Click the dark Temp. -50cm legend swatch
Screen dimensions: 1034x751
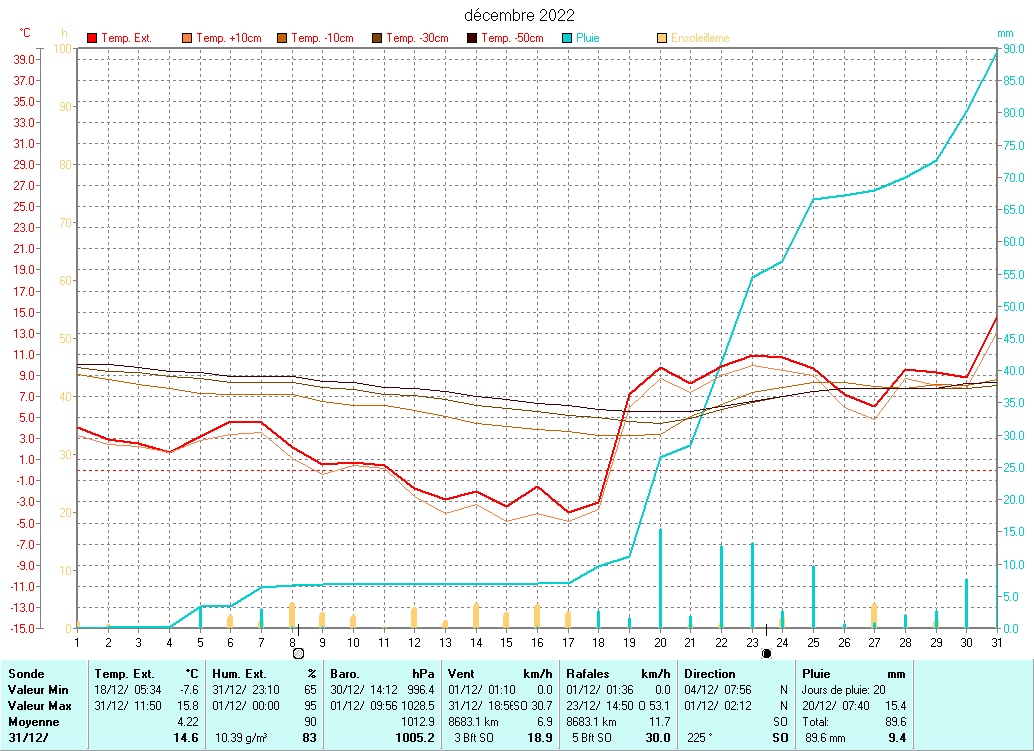tap(472, 39)
